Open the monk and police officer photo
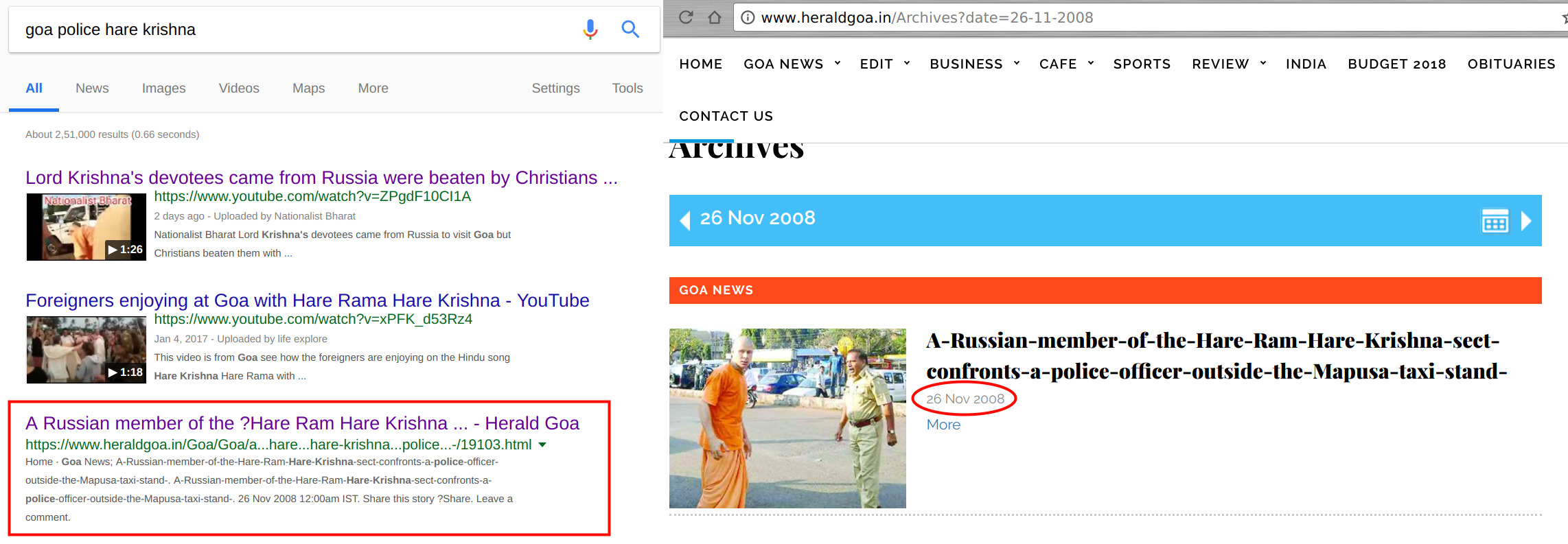Image resolution: width=1568 pixels, height=544 pixels. pyautogui.click(x=787, y=418)
